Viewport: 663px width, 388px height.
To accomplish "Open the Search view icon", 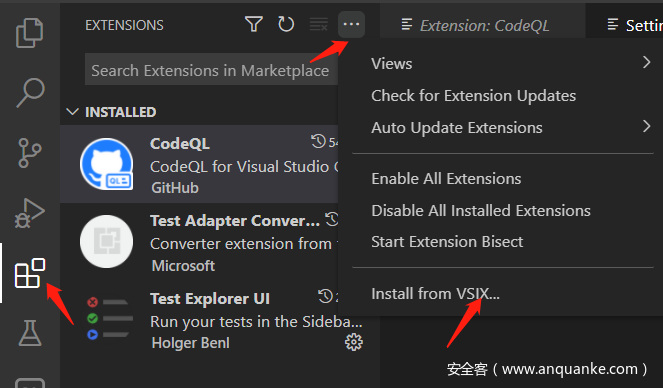I will pos(30,93).
